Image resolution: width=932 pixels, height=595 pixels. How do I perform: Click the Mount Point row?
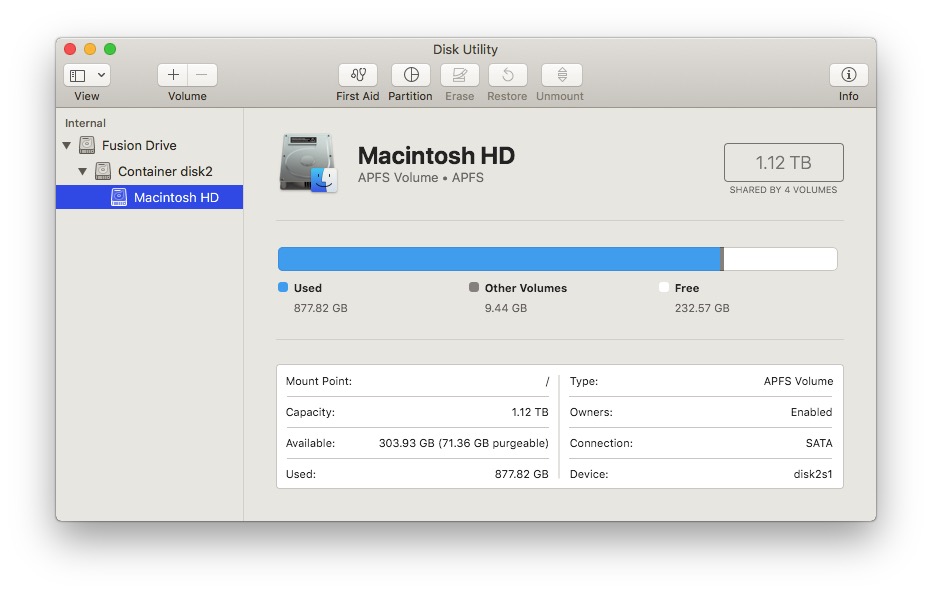click(417, 381)
